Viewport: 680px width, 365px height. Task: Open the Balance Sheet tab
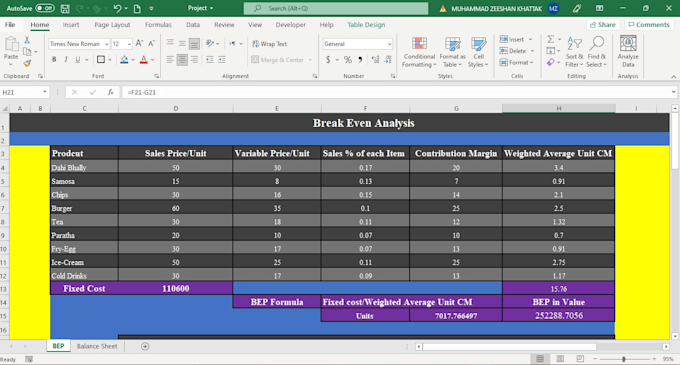coord(97,346)
